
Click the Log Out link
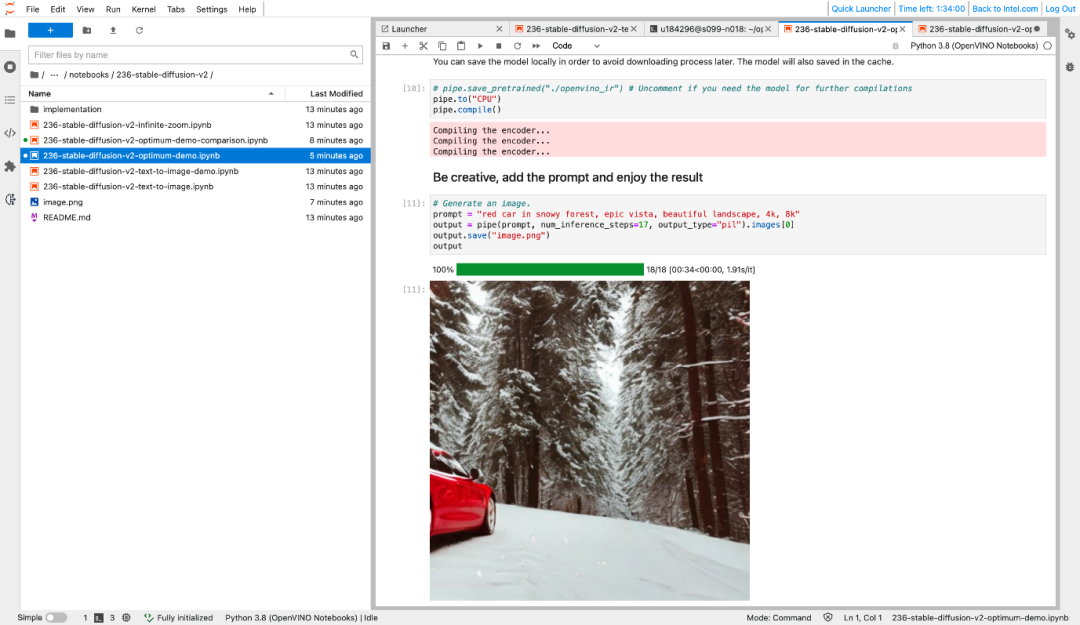tap(1060, 9)
